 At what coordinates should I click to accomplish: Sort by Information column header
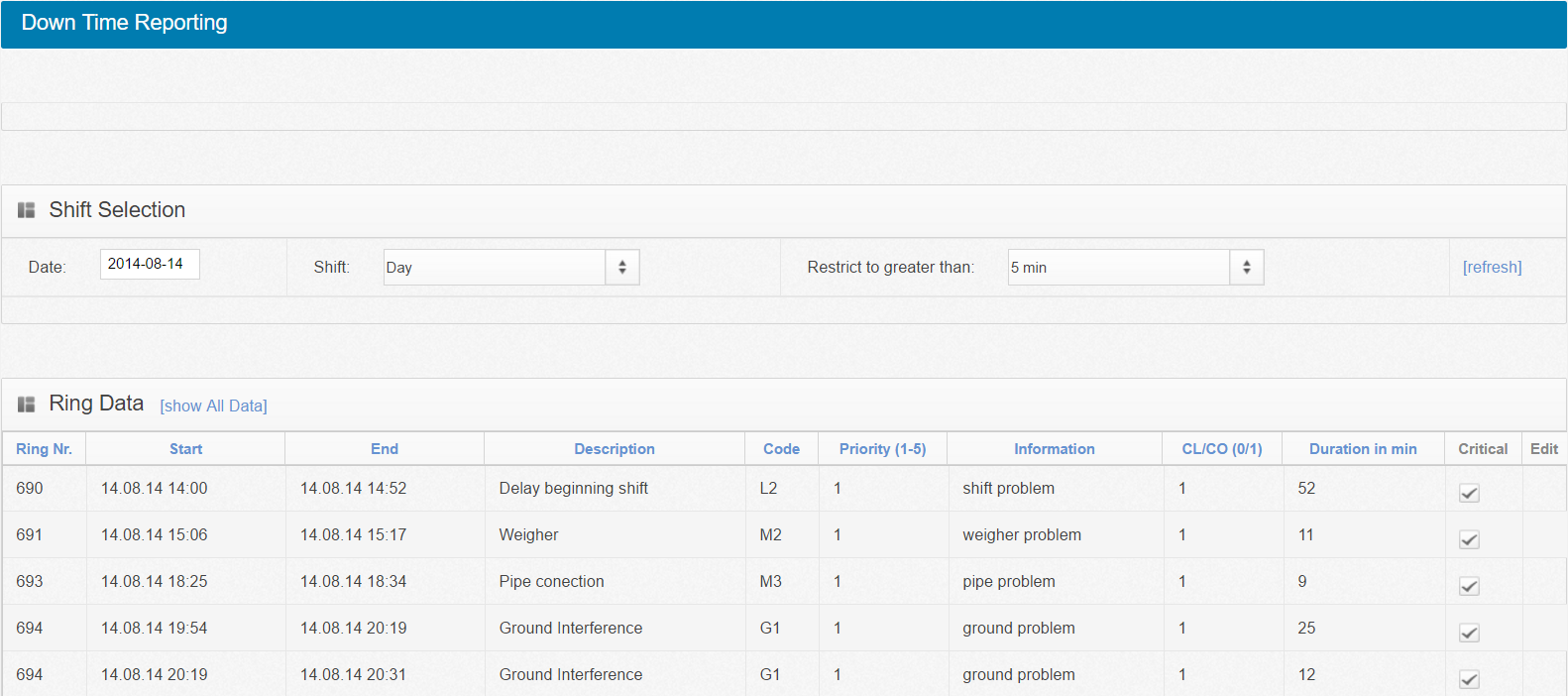[x=1055, y=449]
